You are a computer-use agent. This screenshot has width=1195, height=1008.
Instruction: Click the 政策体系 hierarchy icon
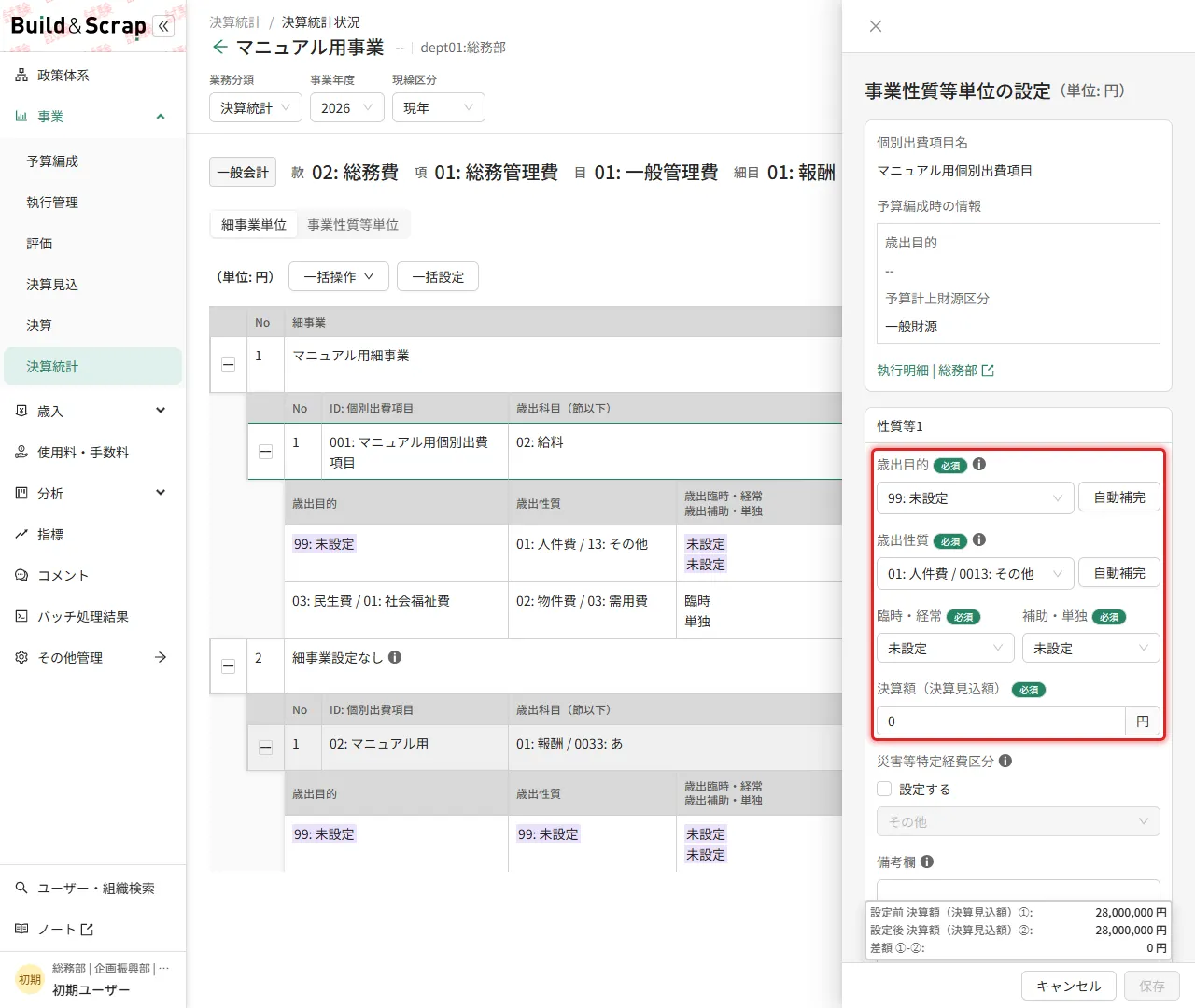(x=21, y=76)
